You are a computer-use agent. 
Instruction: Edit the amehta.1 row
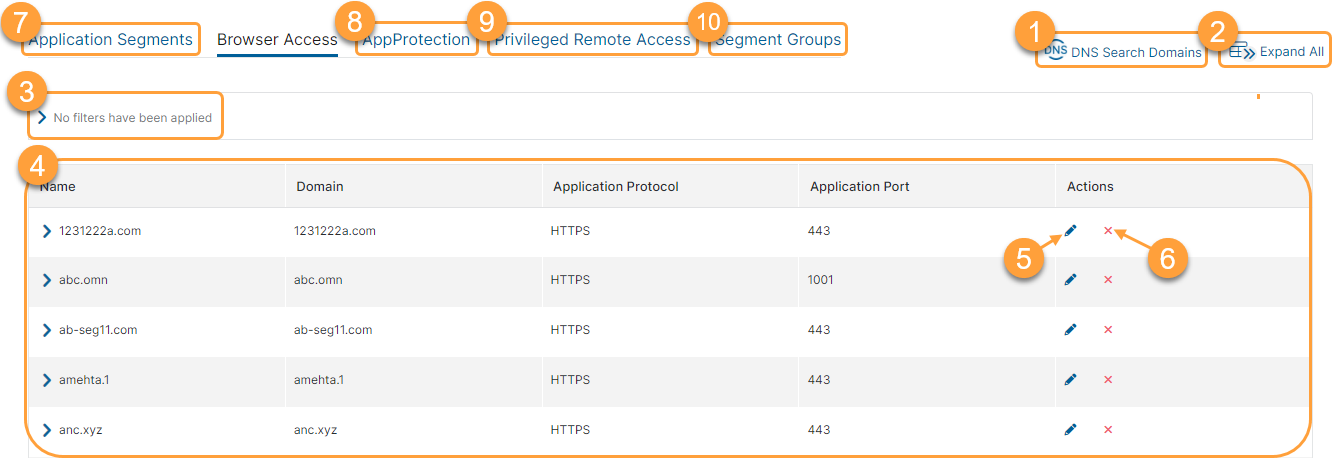(1071, 380)
